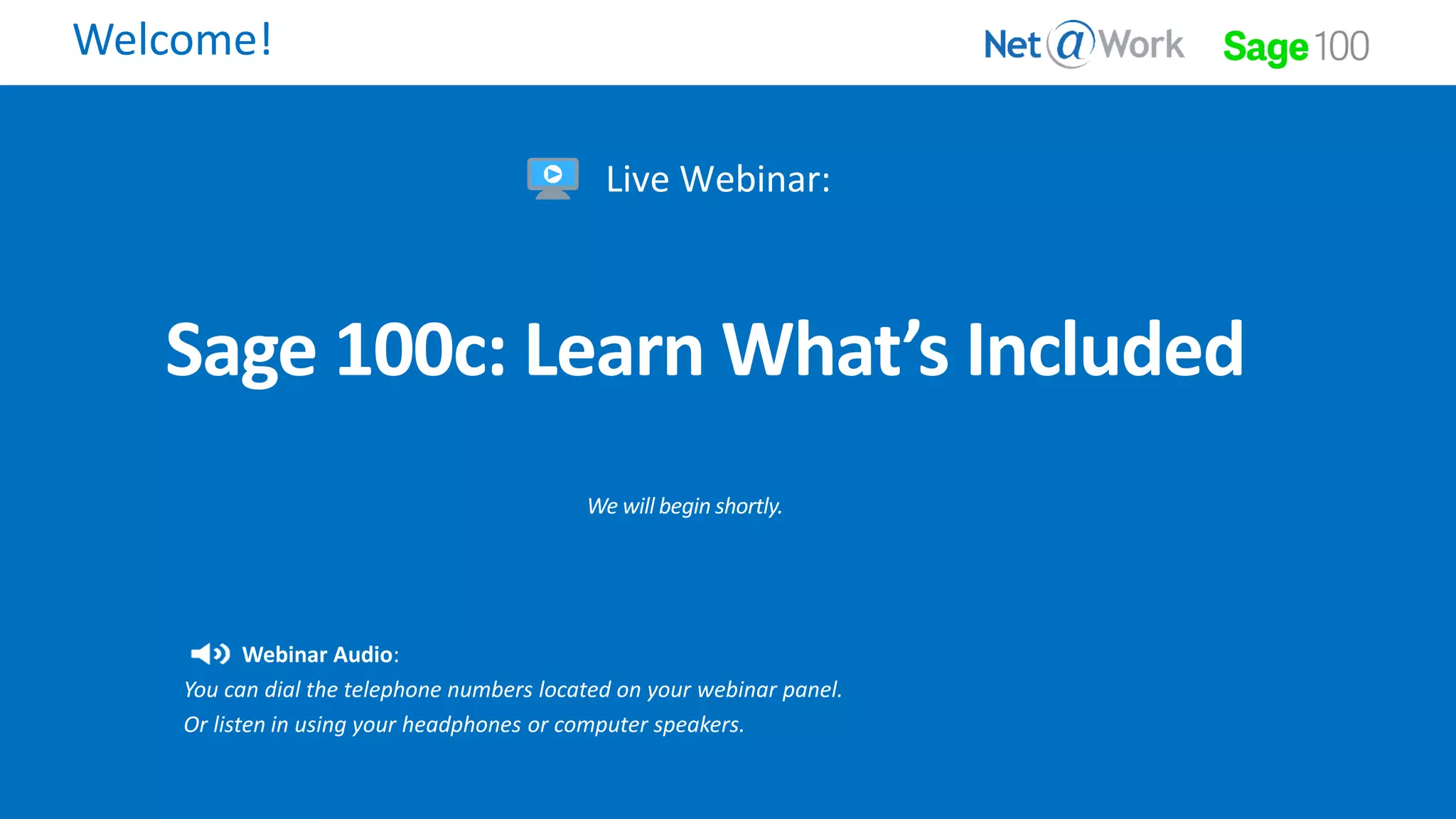
Task: Click the Net@Work logo
Action: (1083, 45)
